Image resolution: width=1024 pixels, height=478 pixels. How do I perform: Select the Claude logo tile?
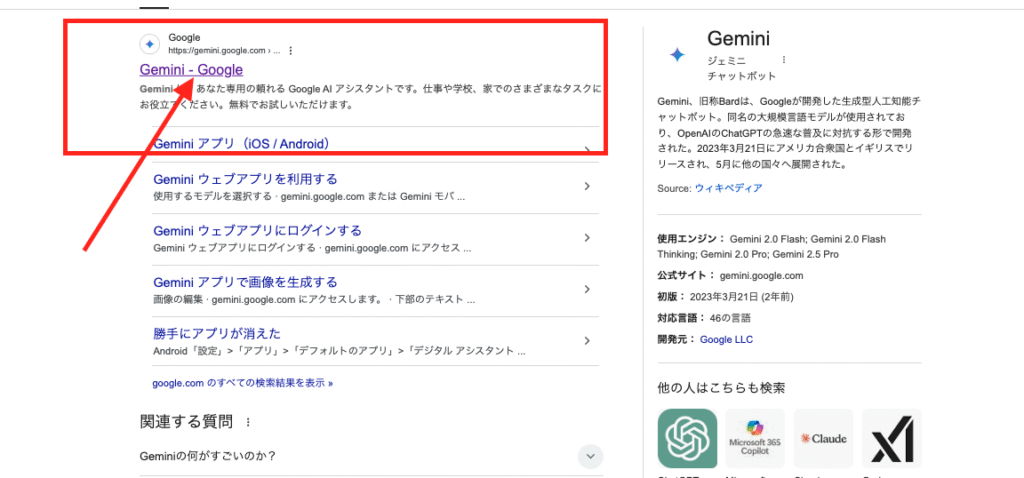click(823, 438)
